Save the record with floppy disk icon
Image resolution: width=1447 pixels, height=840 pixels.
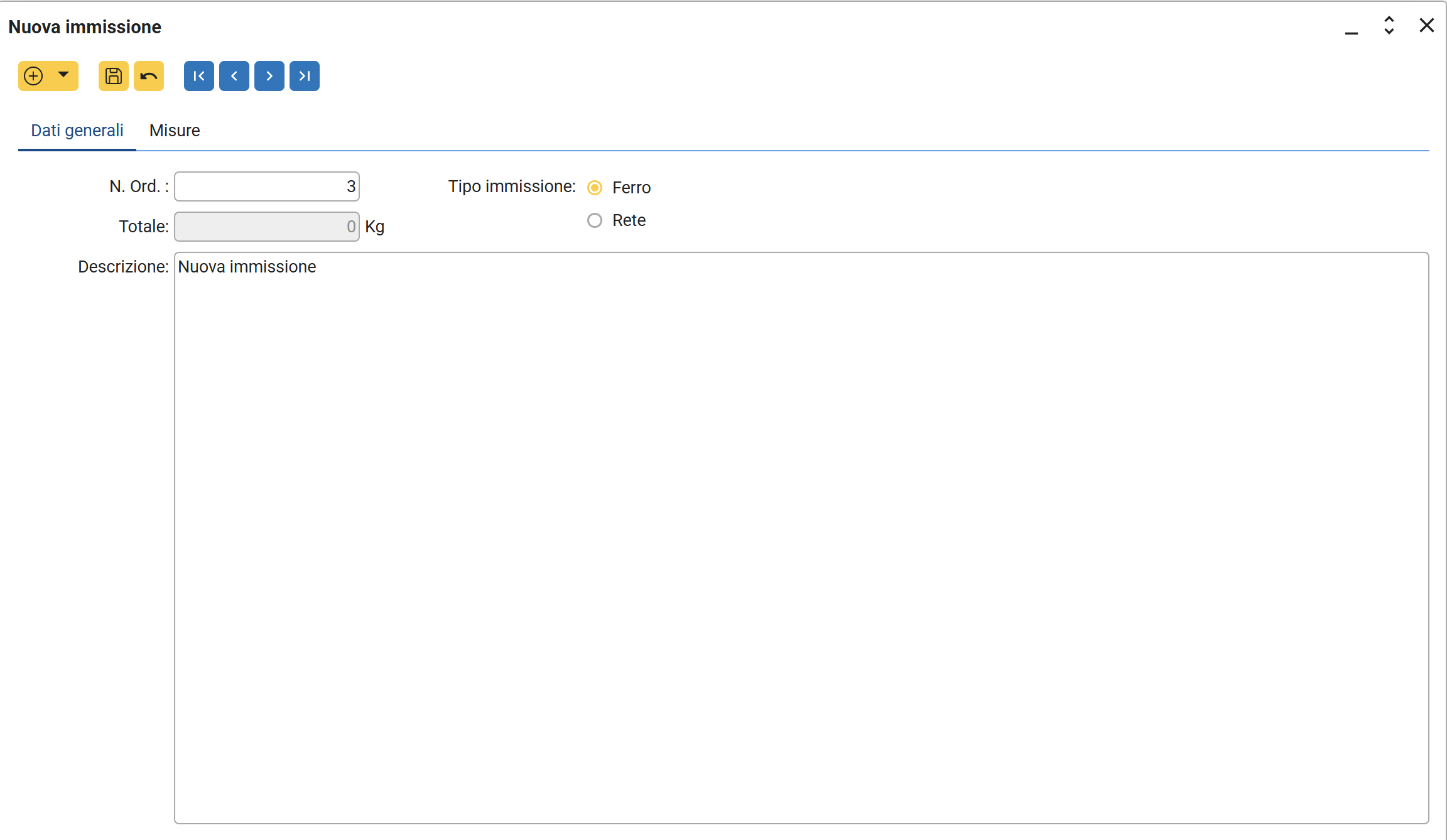click(114, 76)
